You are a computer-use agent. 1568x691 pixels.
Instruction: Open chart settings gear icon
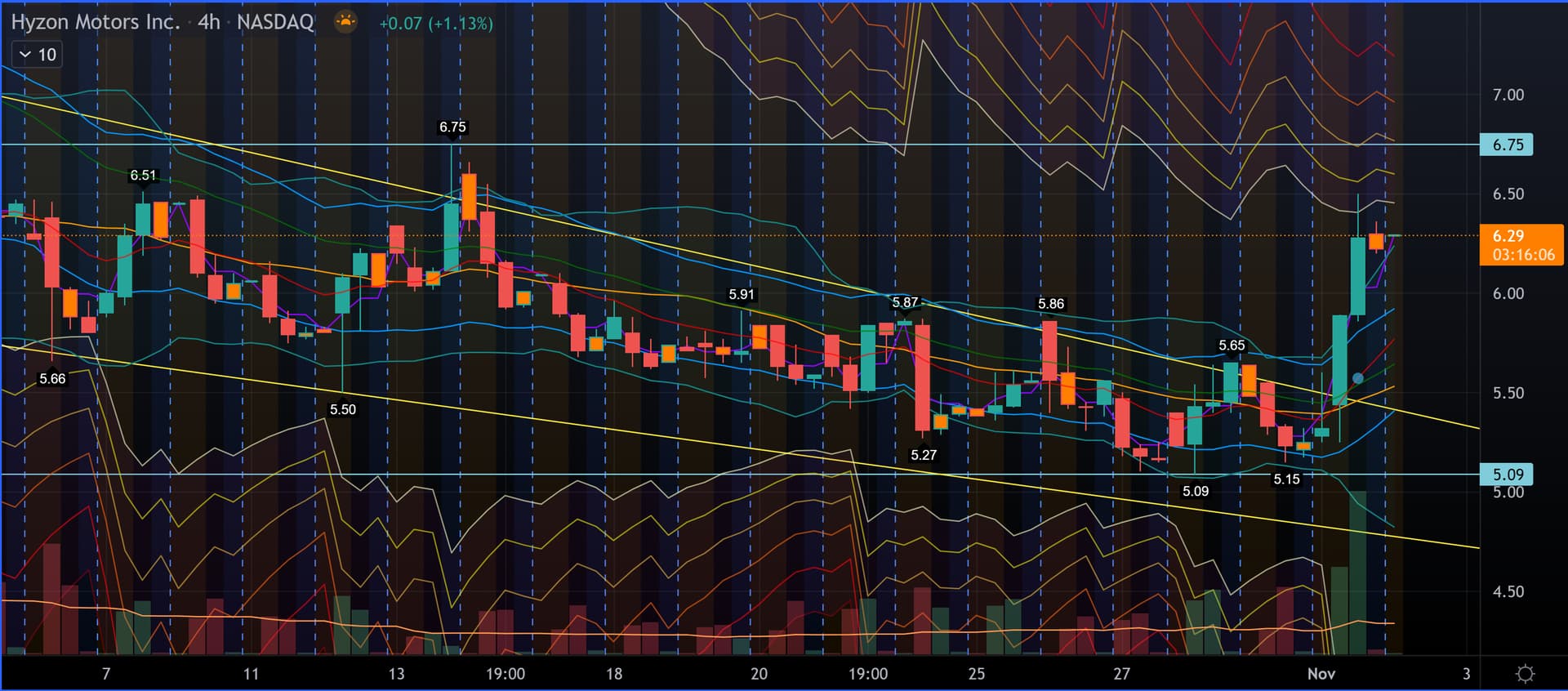pyautogui.click(x=1524, y=674)
